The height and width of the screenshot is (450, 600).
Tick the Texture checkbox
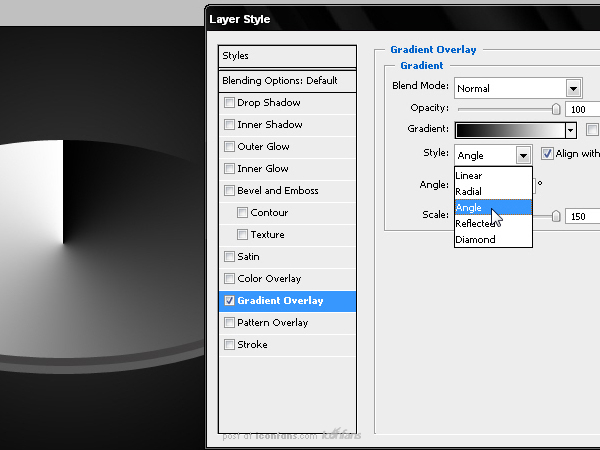pos(242,234)
